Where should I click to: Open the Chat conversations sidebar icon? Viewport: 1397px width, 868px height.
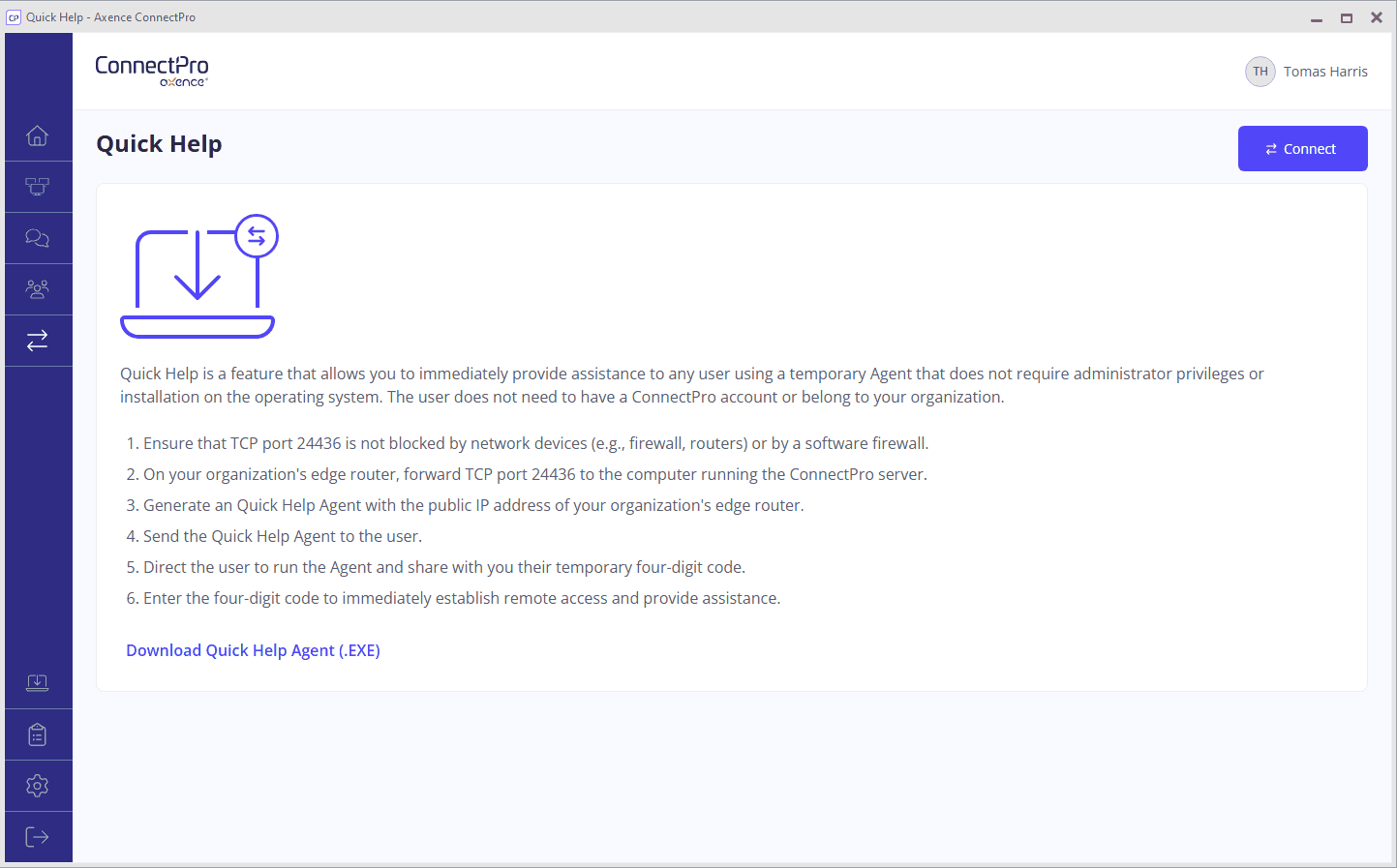pos(38,238)
